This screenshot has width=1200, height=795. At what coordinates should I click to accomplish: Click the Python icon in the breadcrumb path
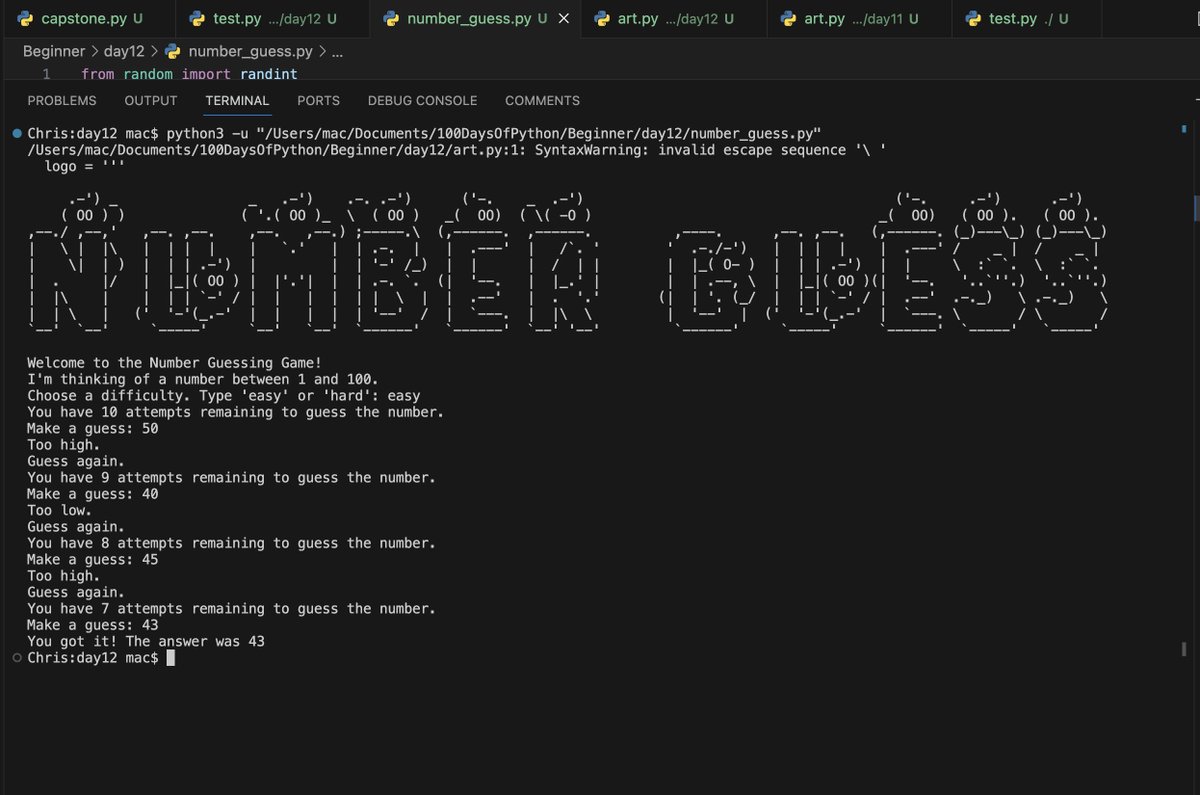tap(173, 51)
